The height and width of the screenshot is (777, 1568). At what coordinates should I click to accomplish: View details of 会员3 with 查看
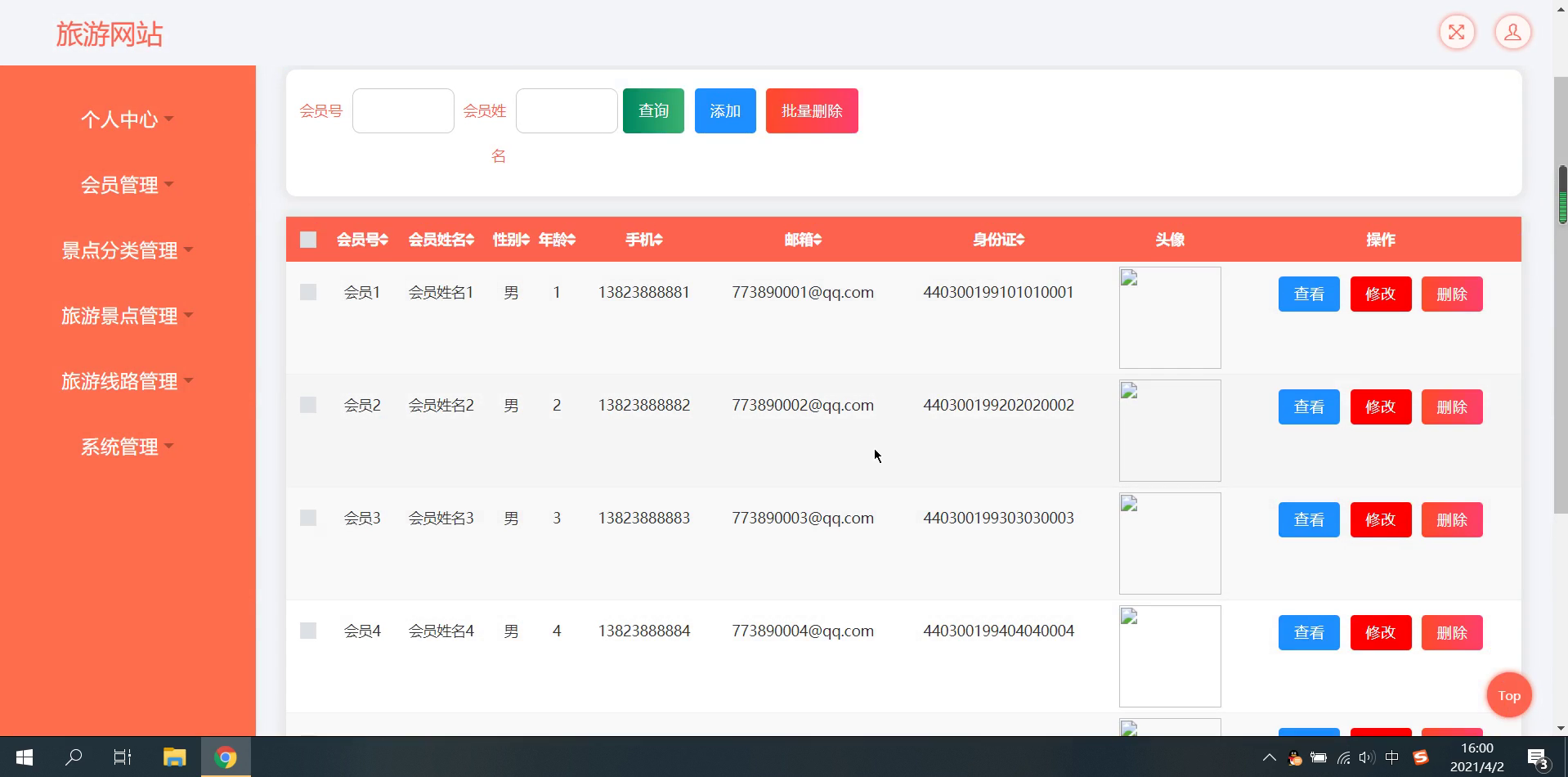click(x=1309, y=519)
